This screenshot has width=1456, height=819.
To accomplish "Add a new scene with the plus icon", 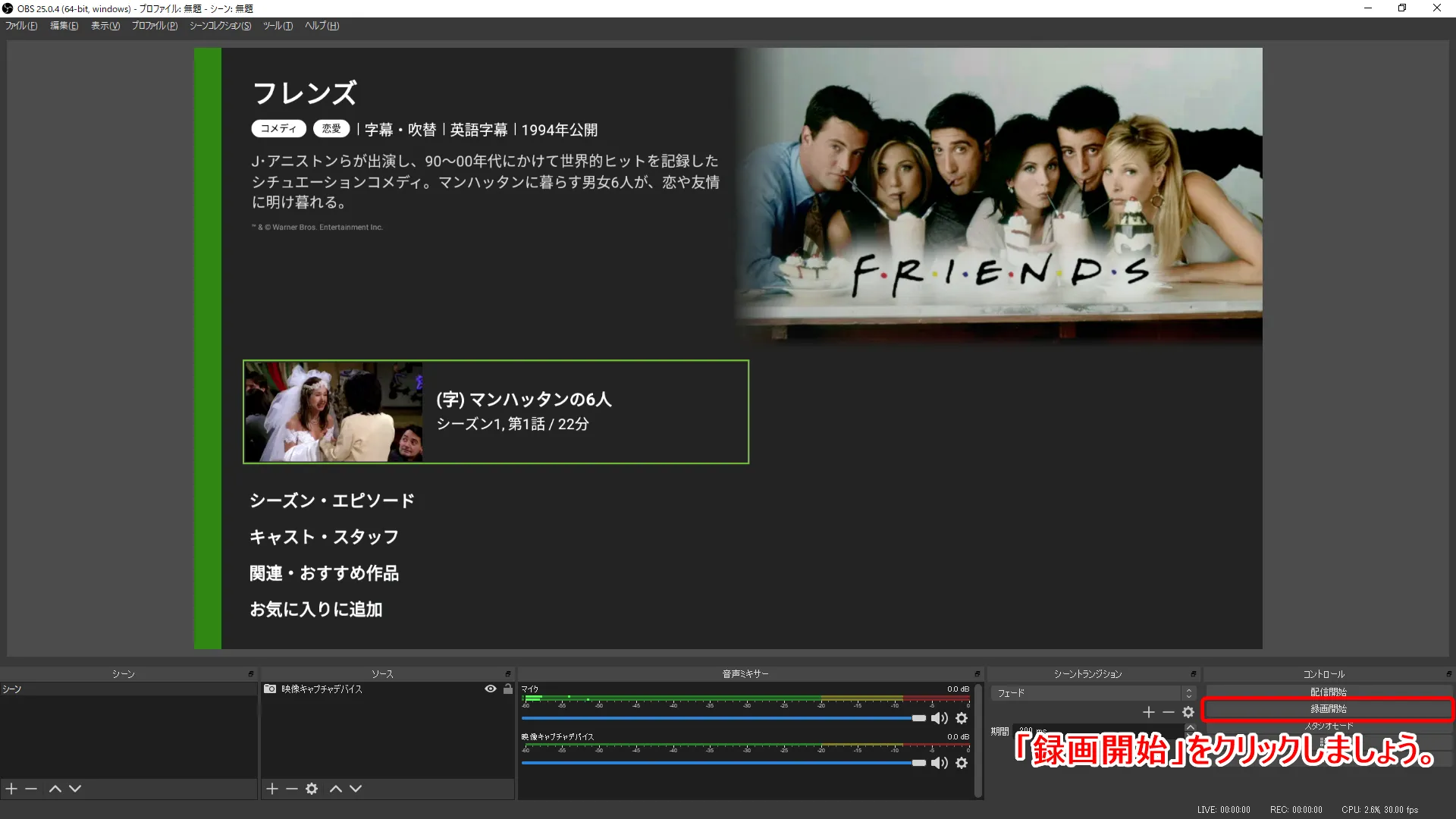I will coord(11,789).
